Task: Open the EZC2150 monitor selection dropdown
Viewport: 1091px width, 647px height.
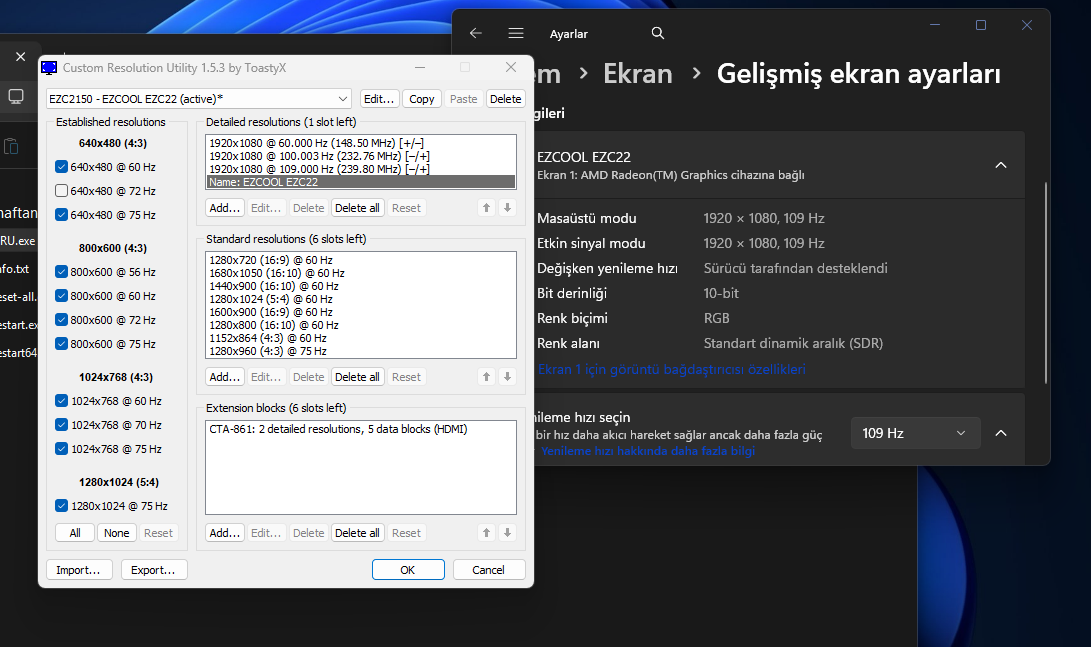Action: (x=199, y=99)
